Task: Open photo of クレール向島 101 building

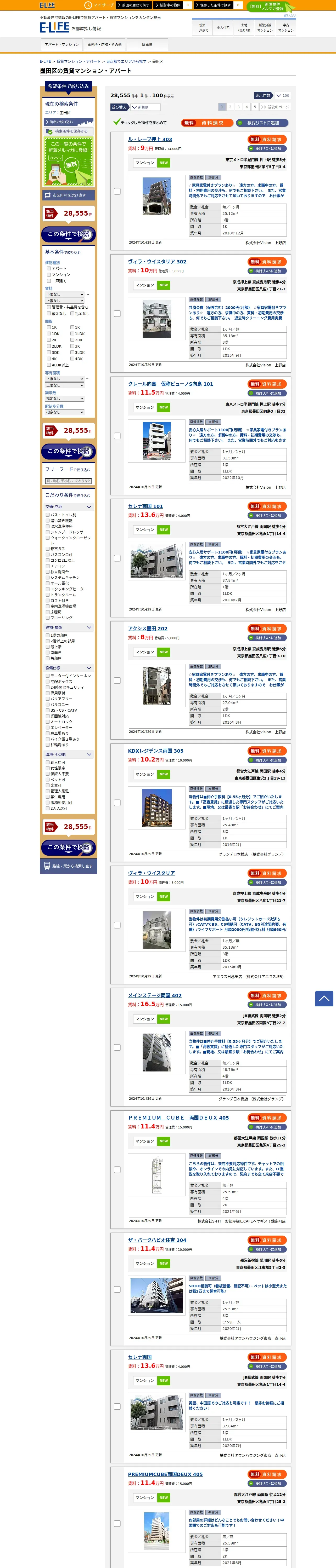Action: [x=157, y=441]
